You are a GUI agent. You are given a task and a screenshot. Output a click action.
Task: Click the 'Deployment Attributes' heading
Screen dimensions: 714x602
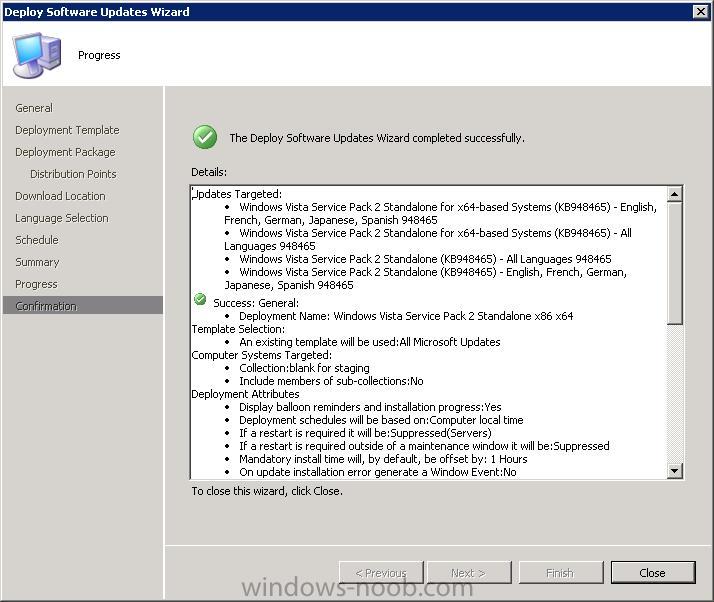[x=245, y=394]
